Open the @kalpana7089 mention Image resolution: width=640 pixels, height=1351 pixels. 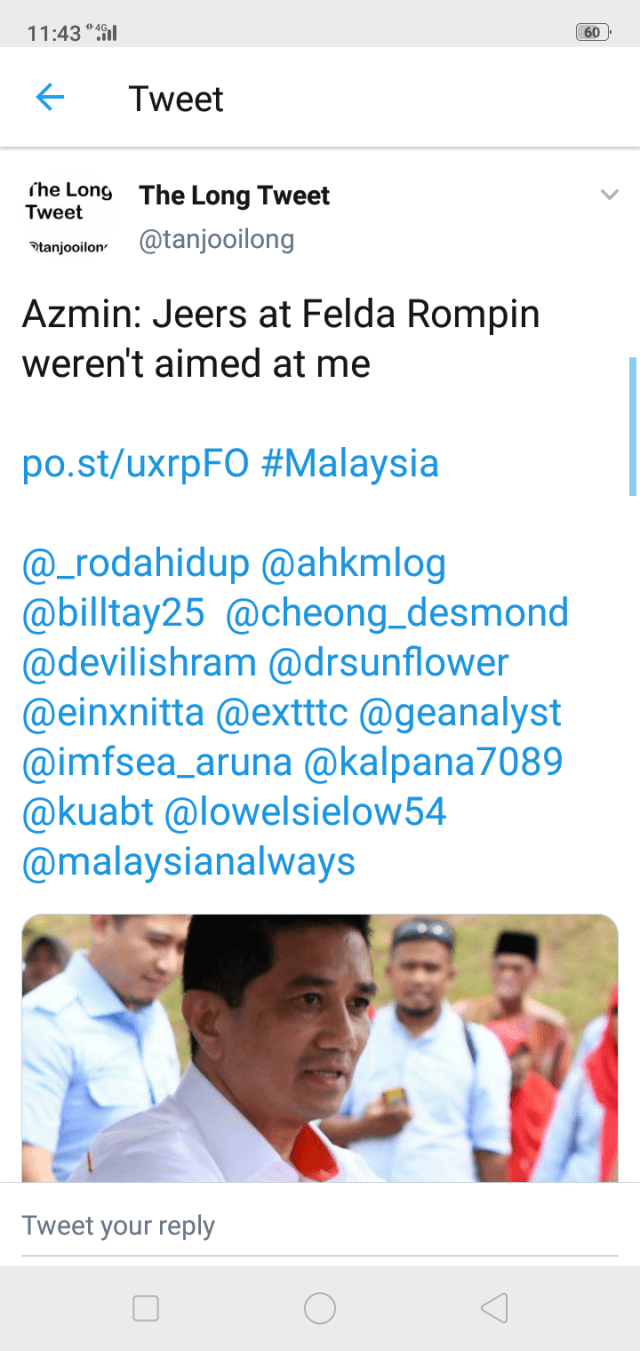(x=433, y=762)
